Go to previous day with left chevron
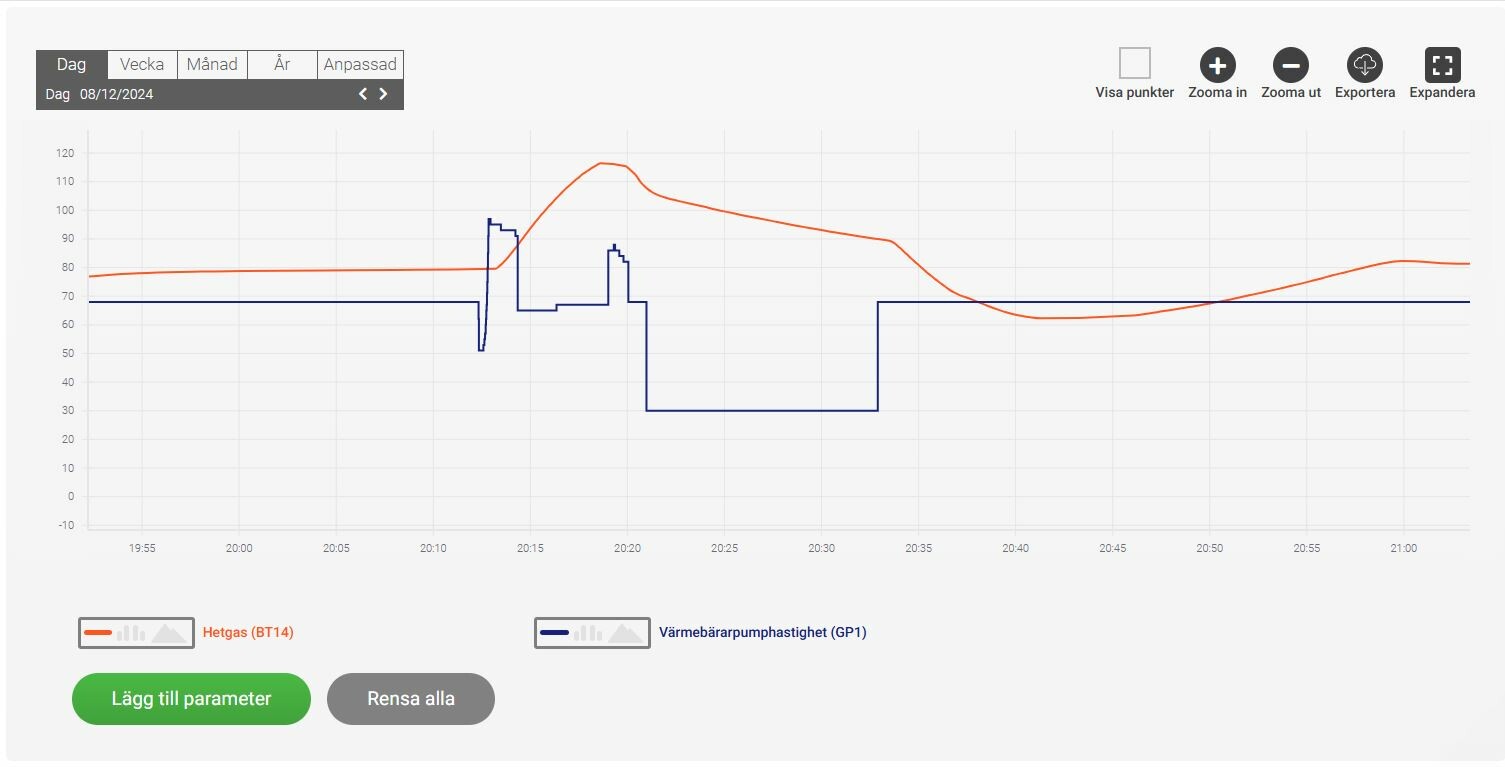The width and height of the screenshot is (1505, 767). point(363,94)
